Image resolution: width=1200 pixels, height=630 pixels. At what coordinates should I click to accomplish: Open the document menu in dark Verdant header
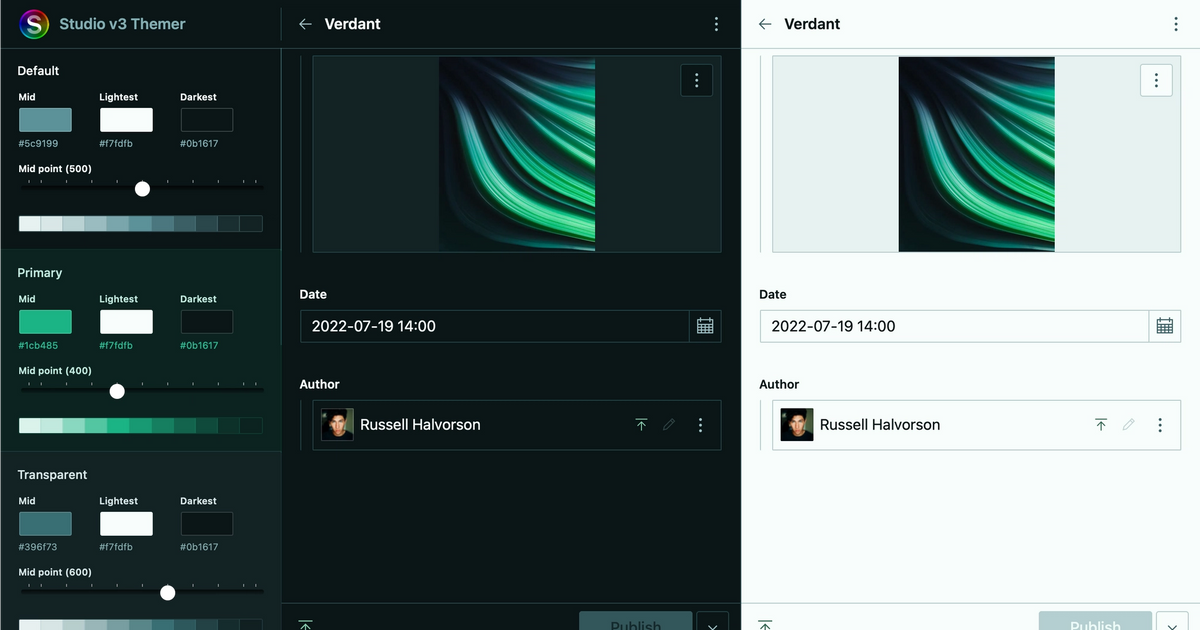(716, 24)
